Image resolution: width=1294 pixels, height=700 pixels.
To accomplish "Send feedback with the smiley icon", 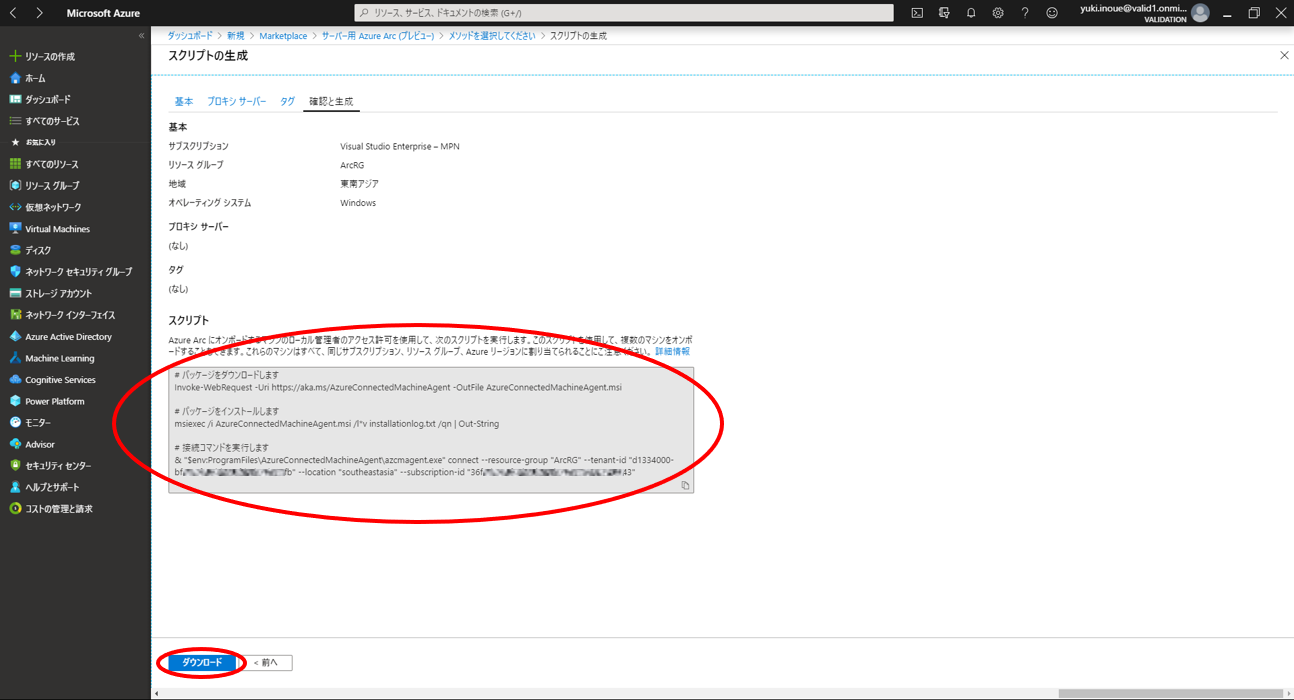I will (1052, 13).
